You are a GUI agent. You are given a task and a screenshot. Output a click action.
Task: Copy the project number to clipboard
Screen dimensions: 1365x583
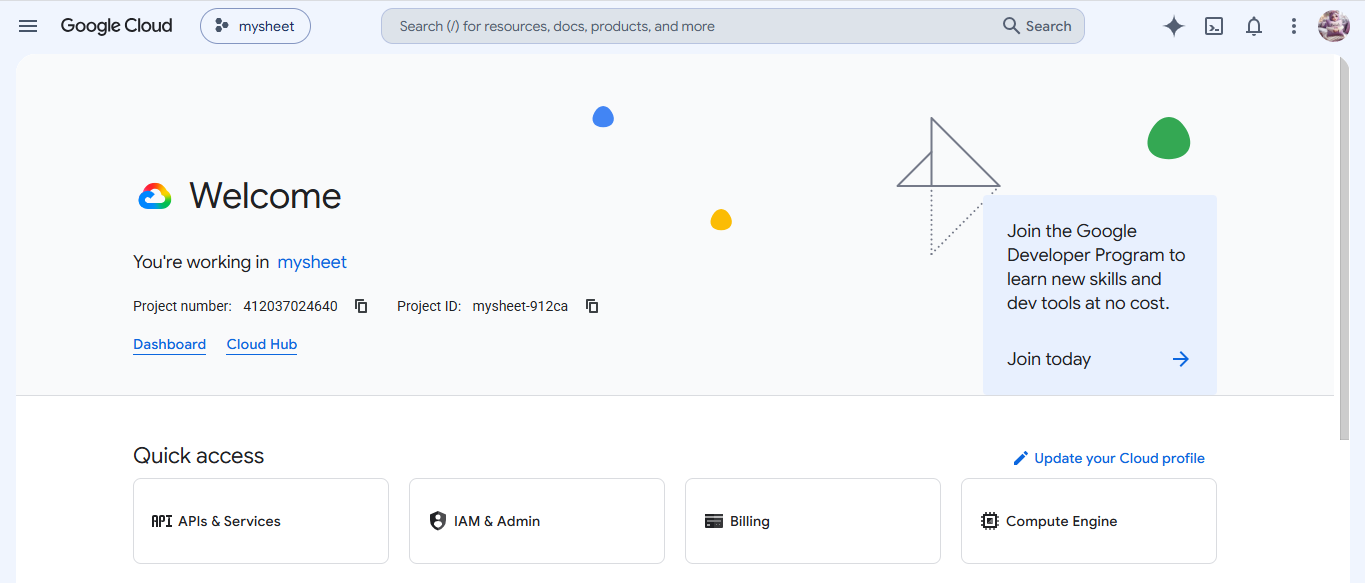point(362,306)
